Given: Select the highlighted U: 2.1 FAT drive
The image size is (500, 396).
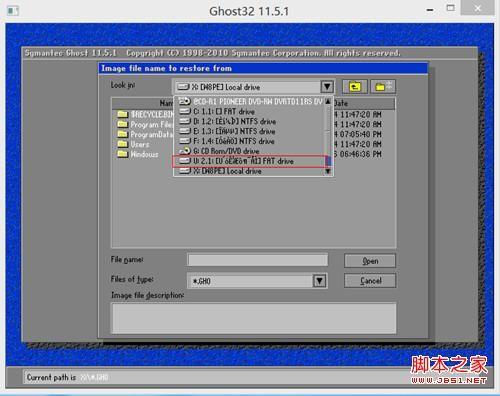Looking at the screenshot, I should point(249,161).
